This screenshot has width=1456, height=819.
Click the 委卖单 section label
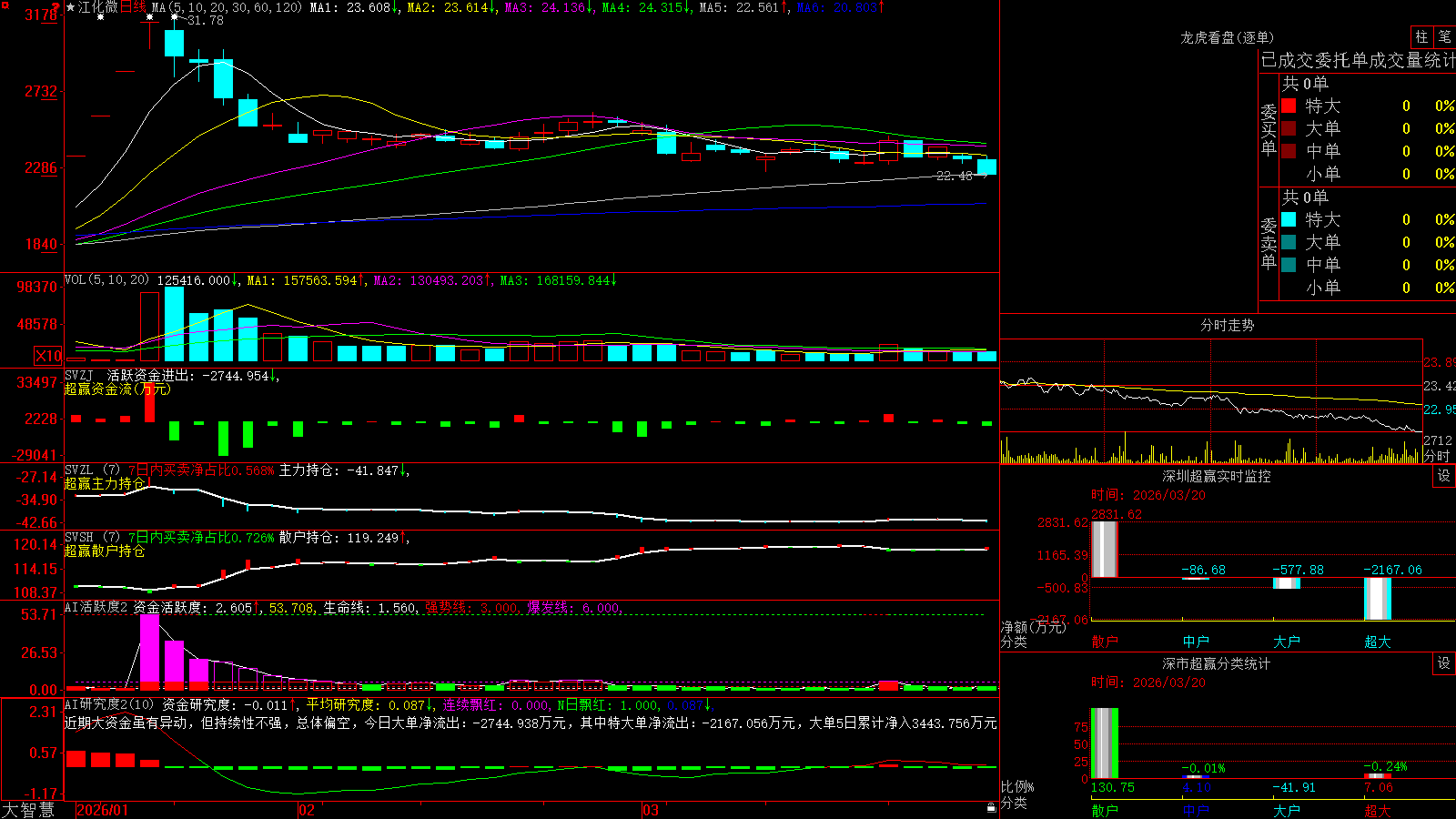click(1269, 243)
